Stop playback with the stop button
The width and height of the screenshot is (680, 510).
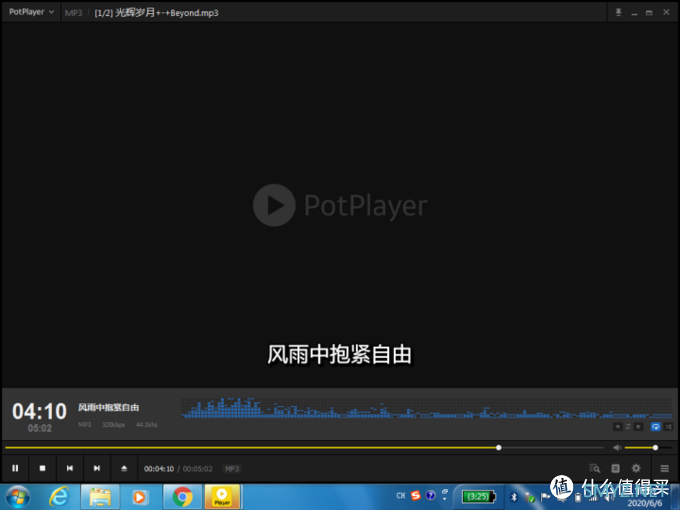(42, 468)
